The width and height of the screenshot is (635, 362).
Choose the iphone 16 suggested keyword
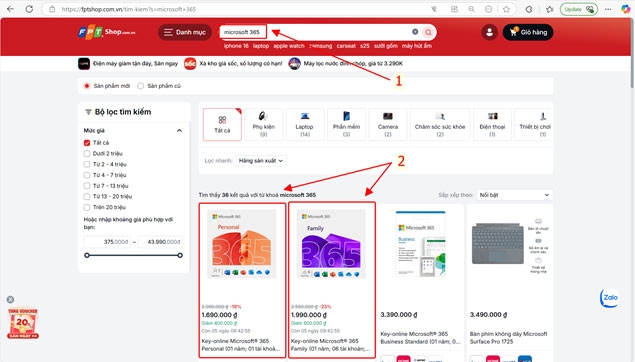(x=236, y=46)
